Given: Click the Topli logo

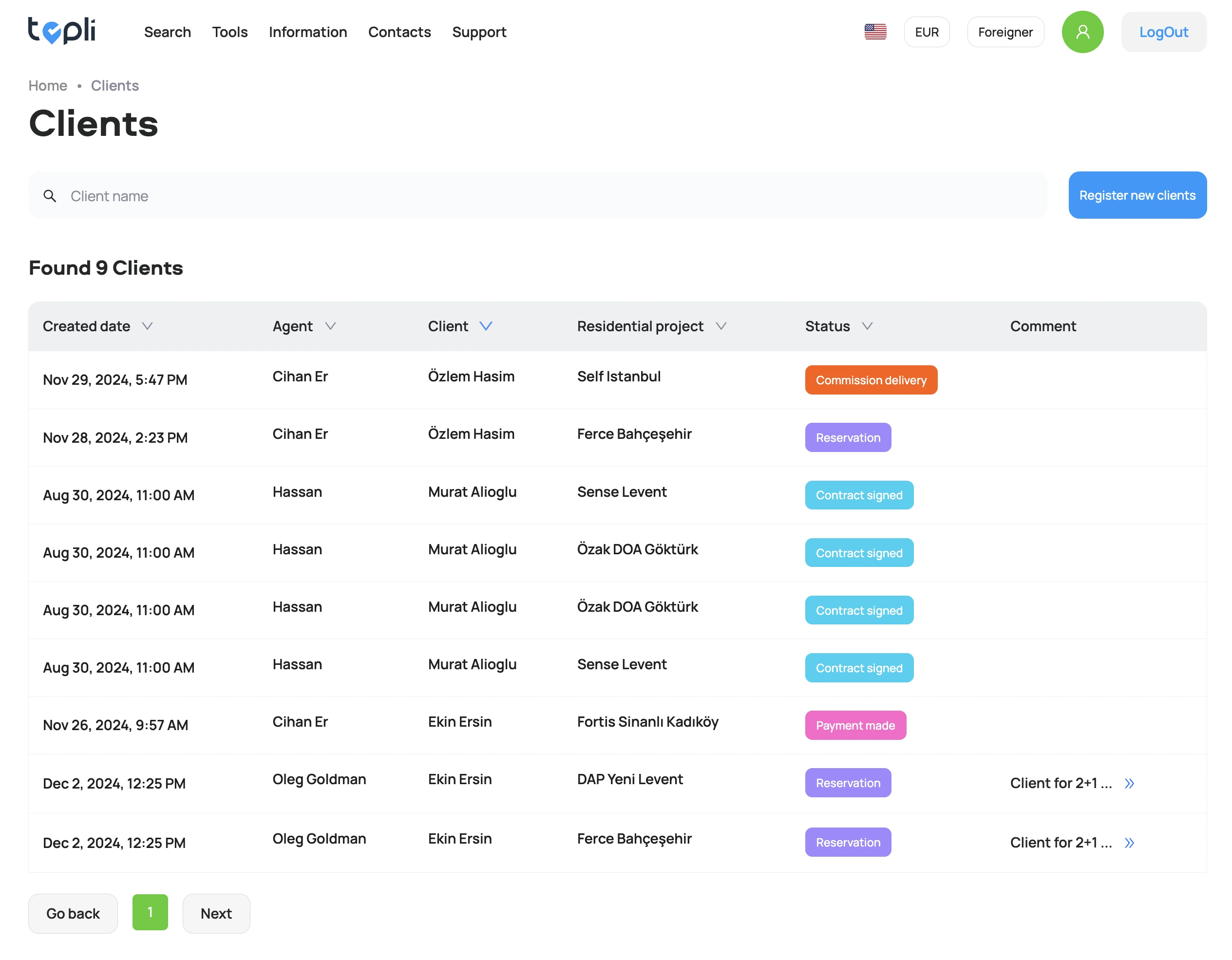Looking at the screenshot, I should pos(61,31).
